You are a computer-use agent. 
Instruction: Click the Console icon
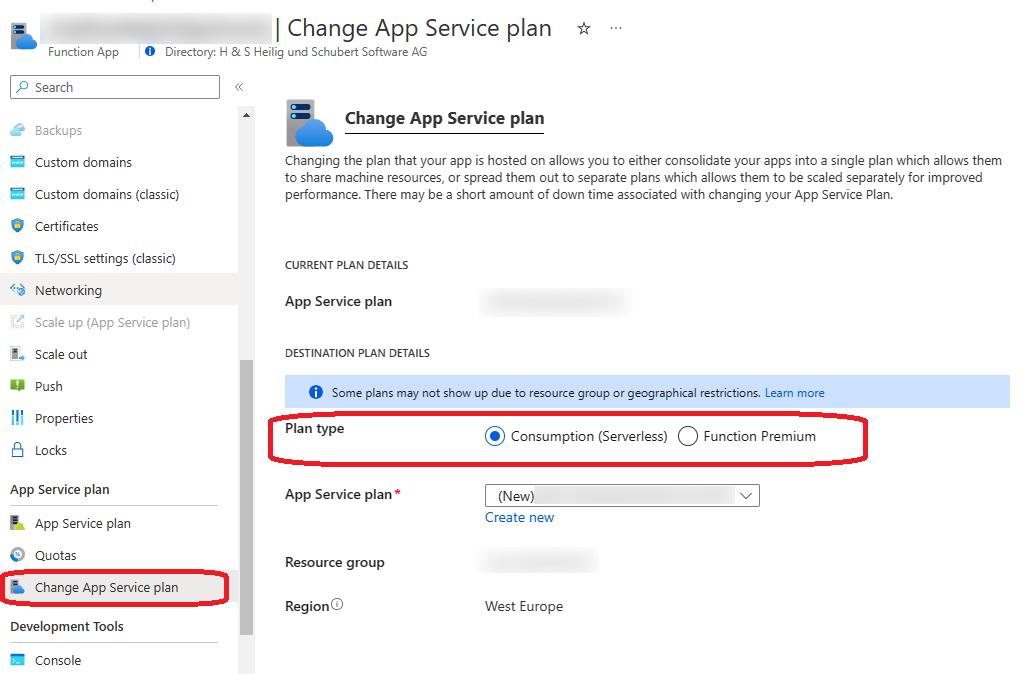pyautogui.click(x=18, y=659)
